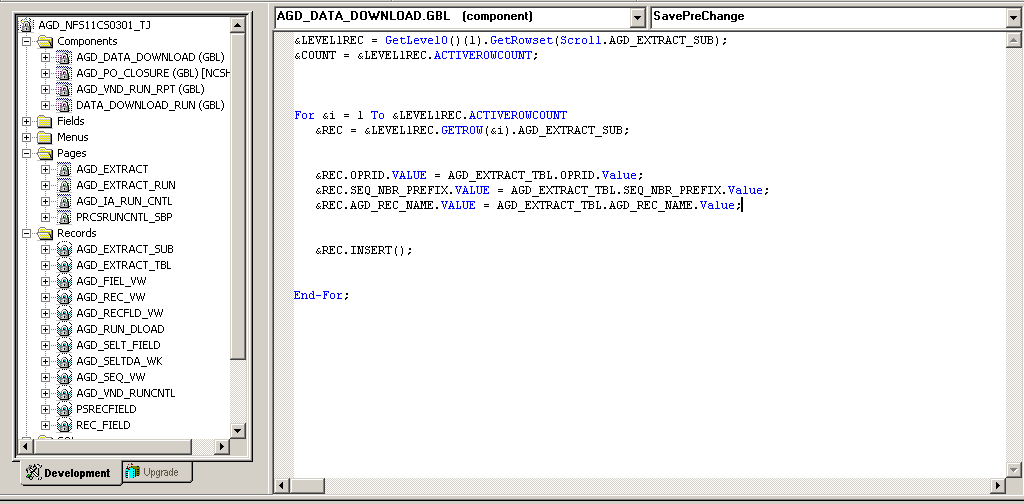
Task: Click the AGD_RUN_DLOAD record icon
Action: [x=63, y=329]
